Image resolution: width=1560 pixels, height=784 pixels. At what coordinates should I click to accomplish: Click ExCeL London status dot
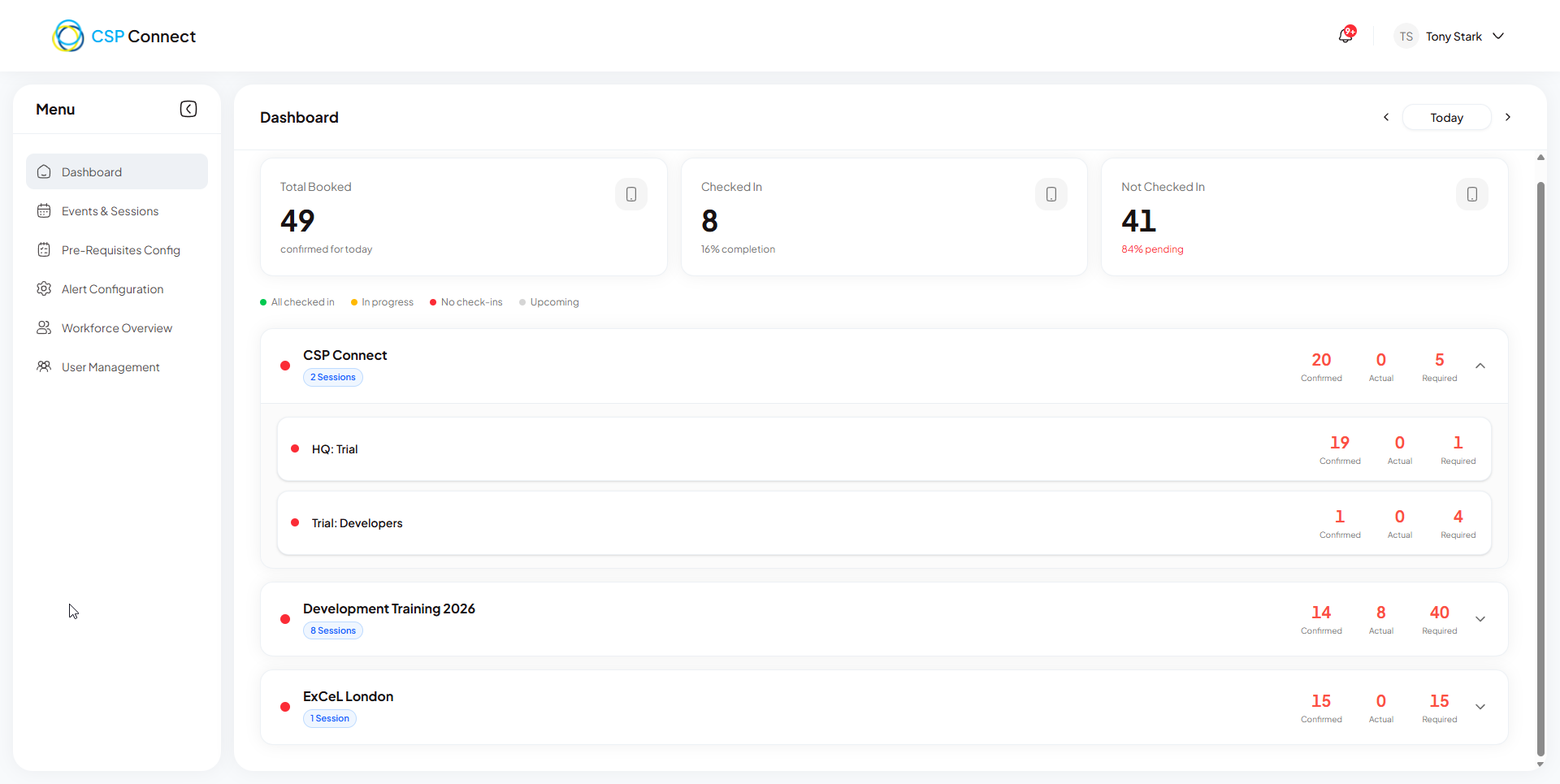click(x=285, y=707)
